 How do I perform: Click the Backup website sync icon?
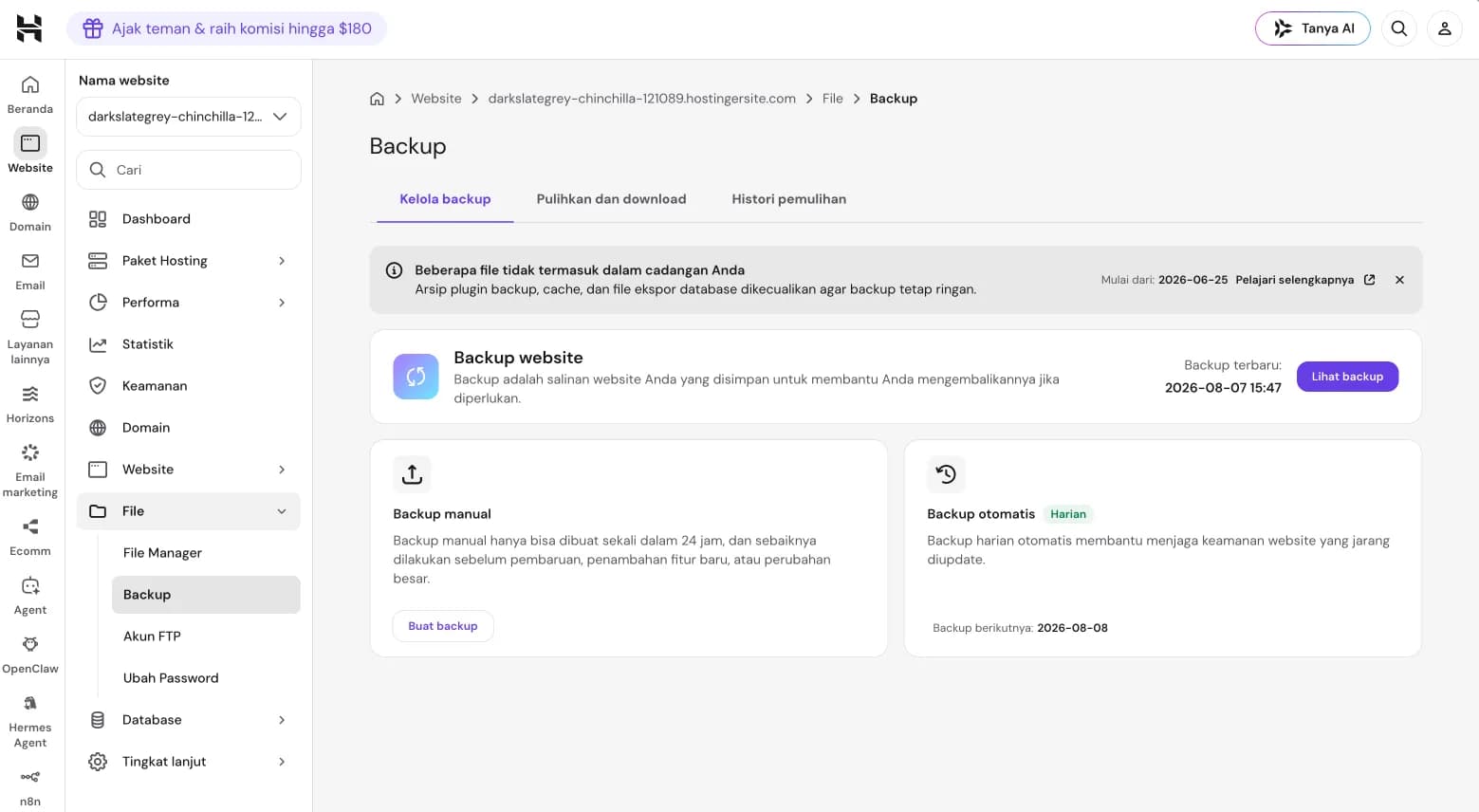tap(416, 377)
